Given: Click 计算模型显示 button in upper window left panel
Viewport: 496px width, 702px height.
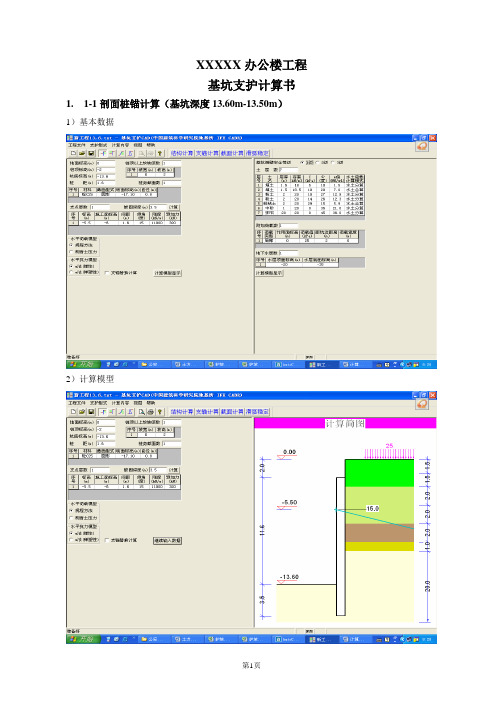Looking at the screenshot, I should click(167, 273).
